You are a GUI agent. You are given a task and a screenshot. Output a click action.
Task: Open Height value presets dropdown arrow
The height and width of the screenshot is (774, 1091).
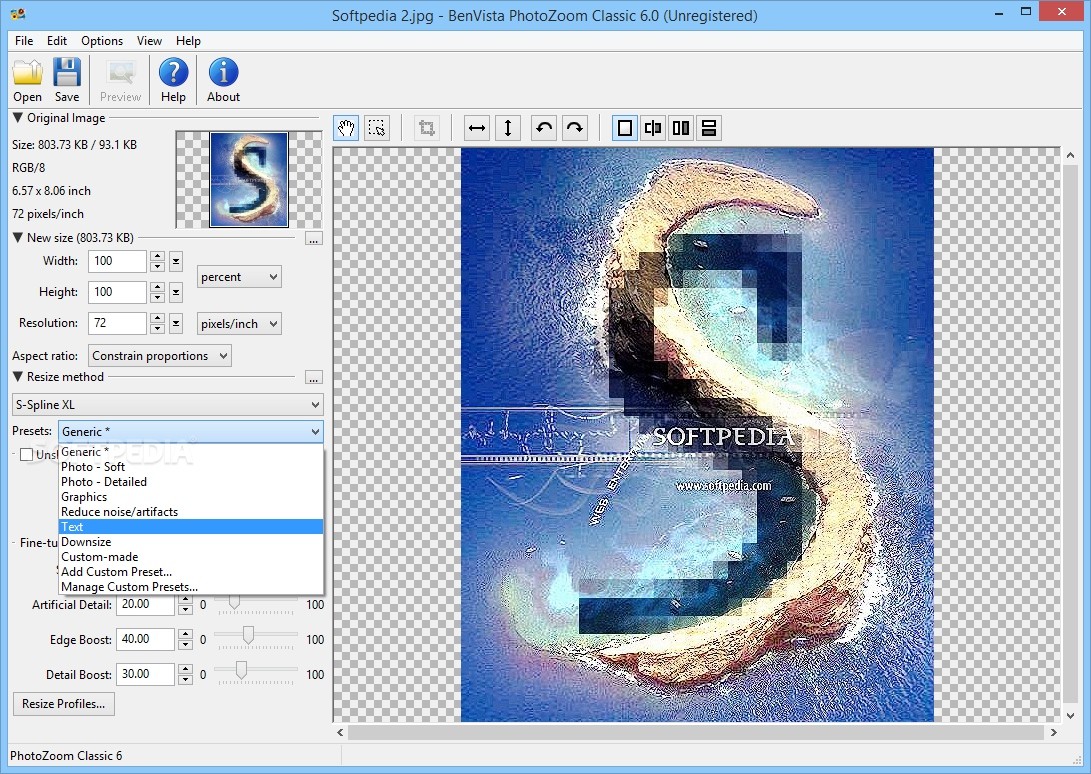click(x=176, y=292)
